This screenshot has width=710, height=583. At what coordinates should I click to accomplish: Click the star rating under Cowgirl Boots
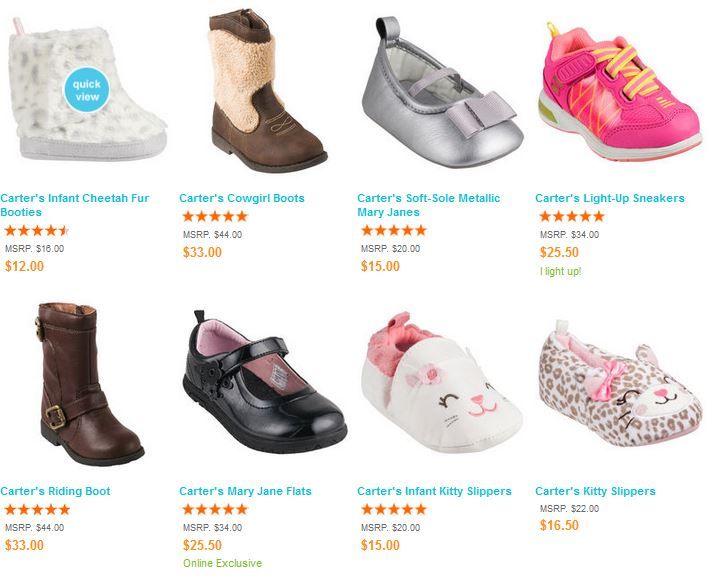tap(215, 216)
